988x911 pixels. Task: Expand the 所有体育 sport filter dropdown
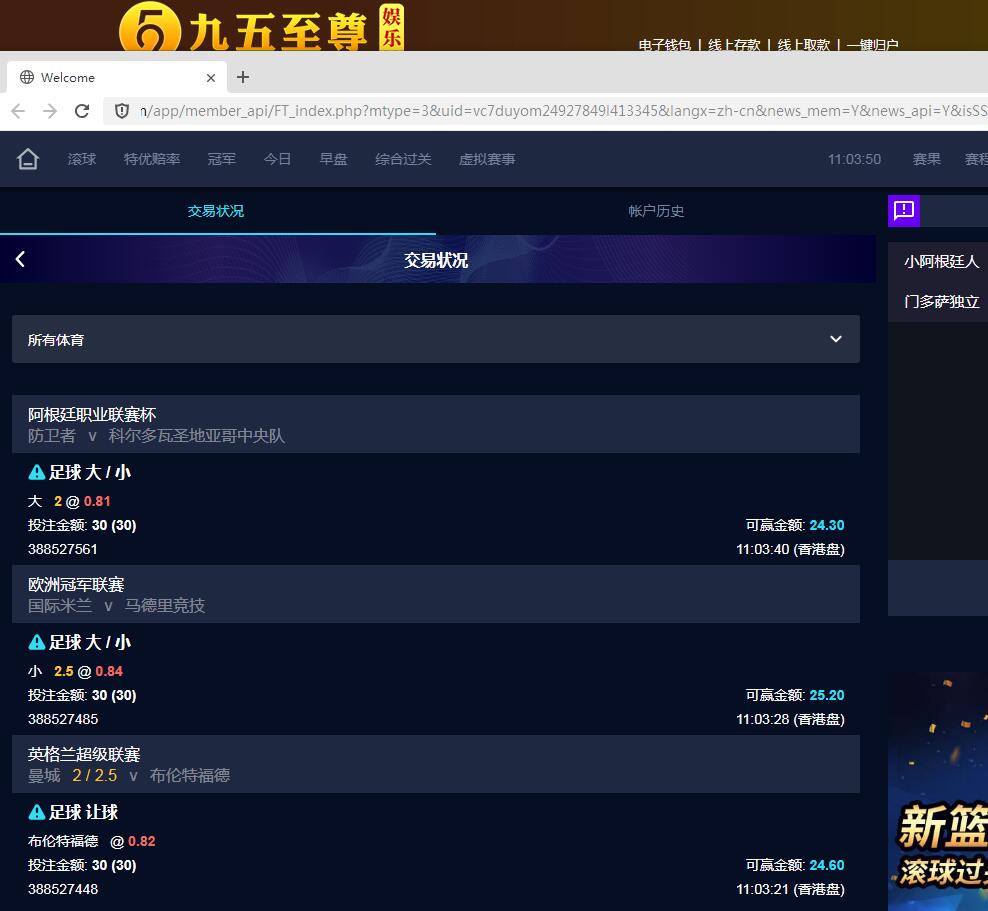(x=436, y=339)
